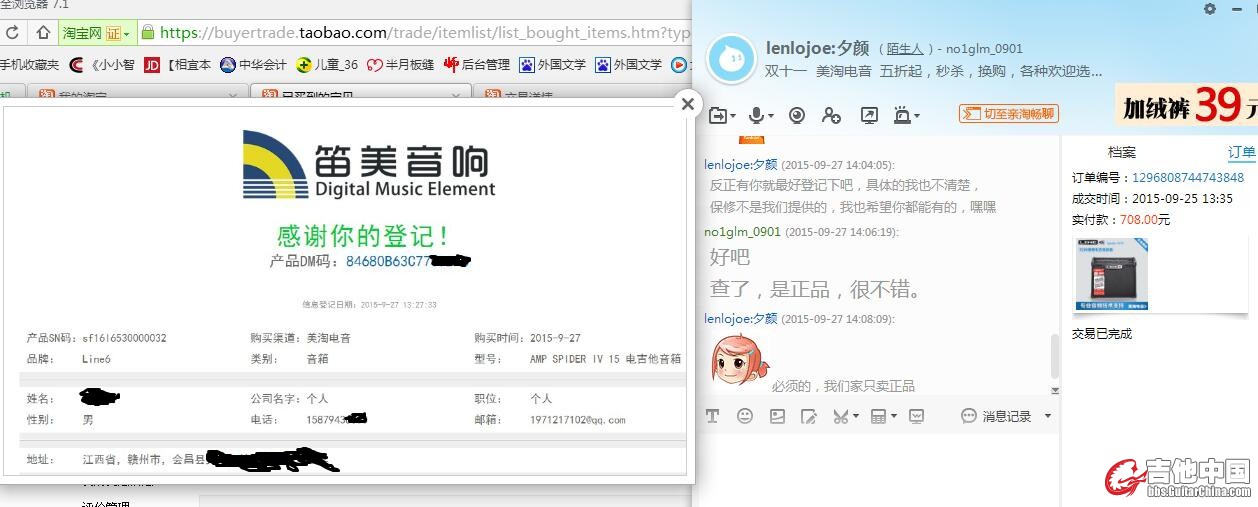Switch to the 订单 tab
The width and height of the screenshot is (1258, 507).
[1241, 152]
